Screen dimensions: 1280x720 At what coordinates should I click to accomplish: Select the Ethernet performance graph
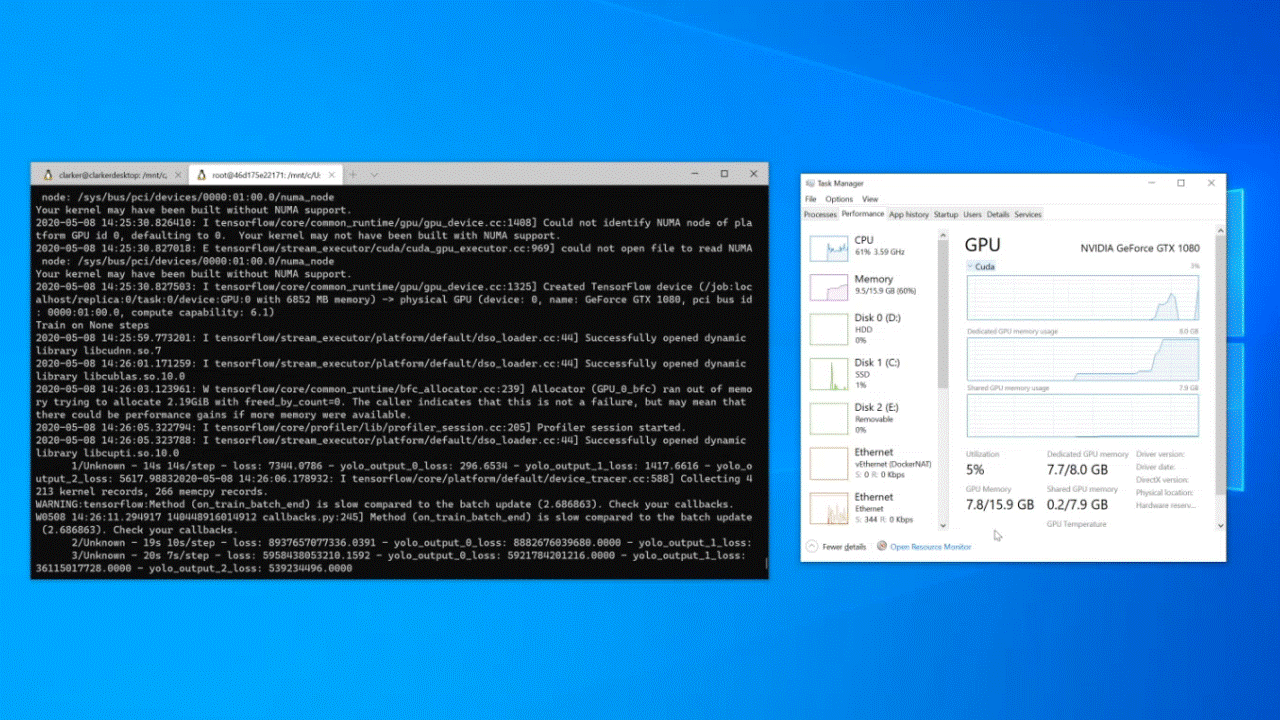click(x=828, y=507)
